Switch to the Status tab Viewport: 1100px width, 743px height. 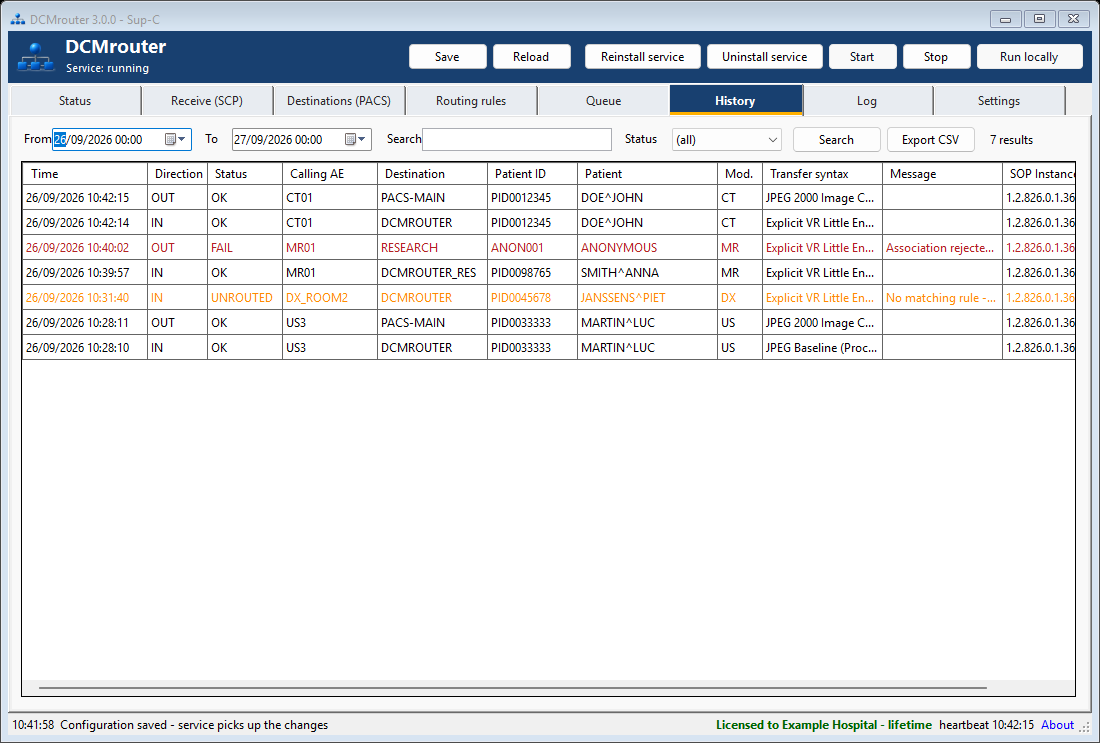tap(75, 101)
